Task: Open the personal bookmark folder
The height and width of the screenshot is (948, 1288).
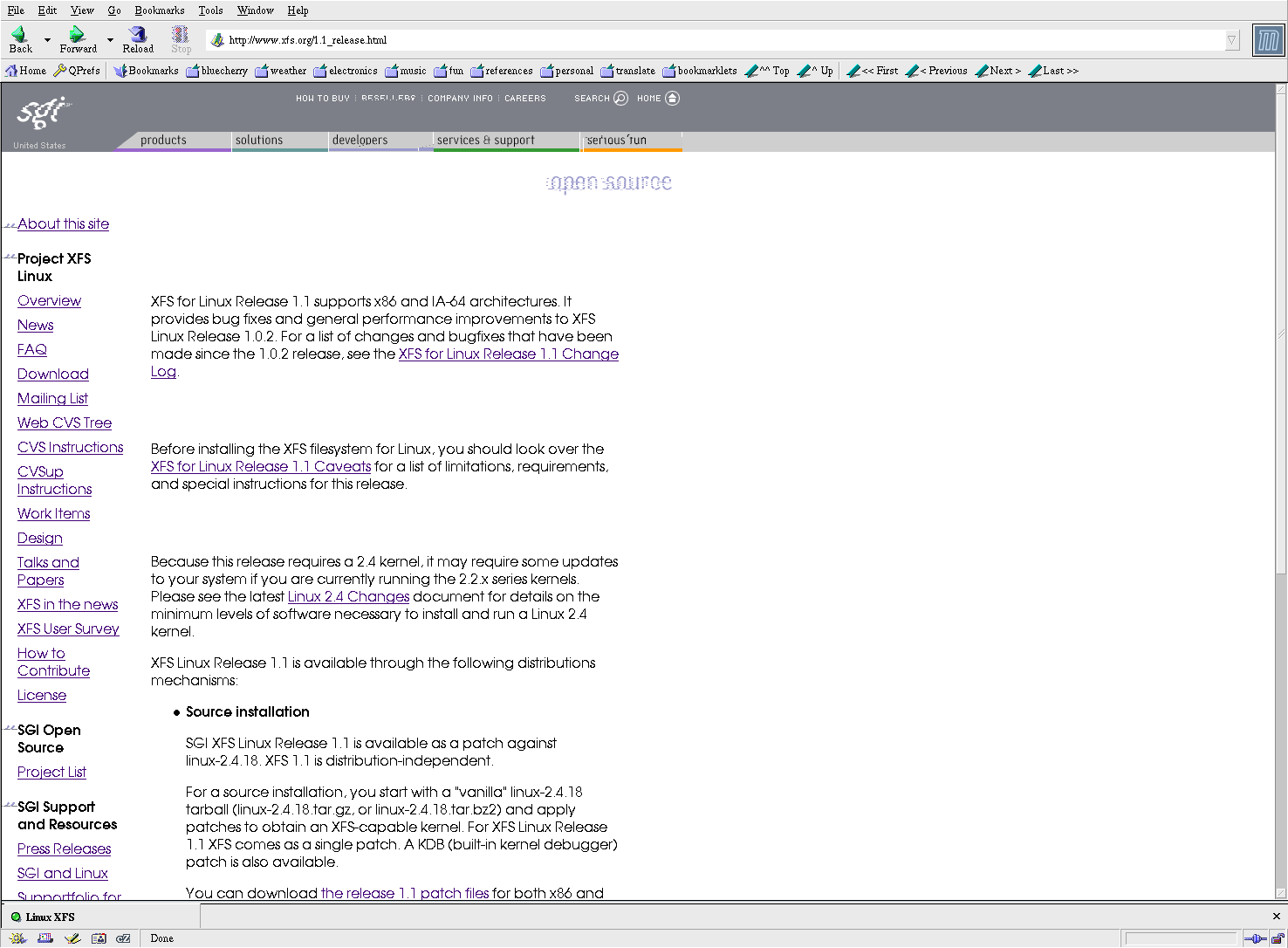Action: tap(566, 71)
